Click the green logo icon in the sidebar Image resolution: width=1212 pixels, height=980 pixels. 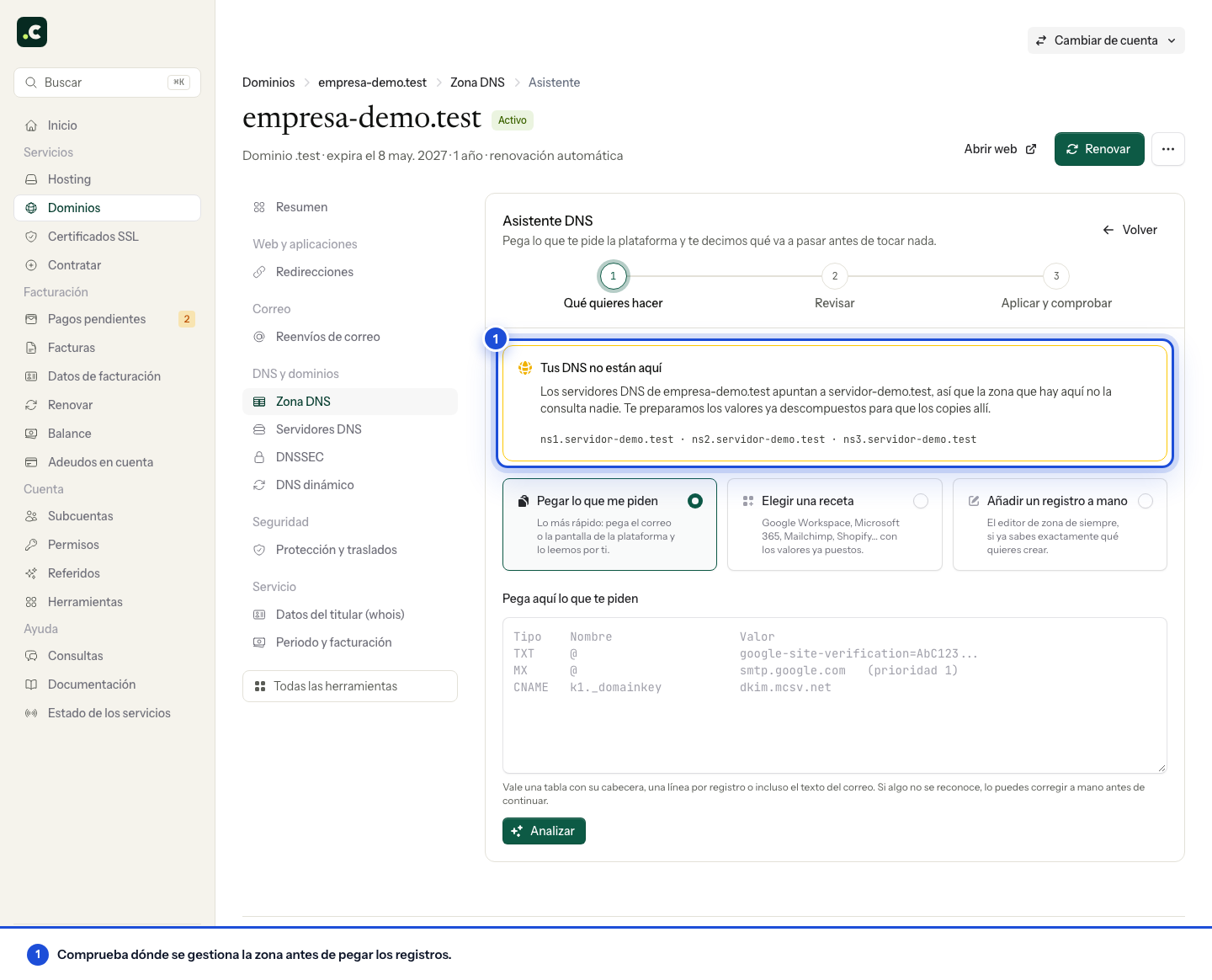(x=32, y=32)
